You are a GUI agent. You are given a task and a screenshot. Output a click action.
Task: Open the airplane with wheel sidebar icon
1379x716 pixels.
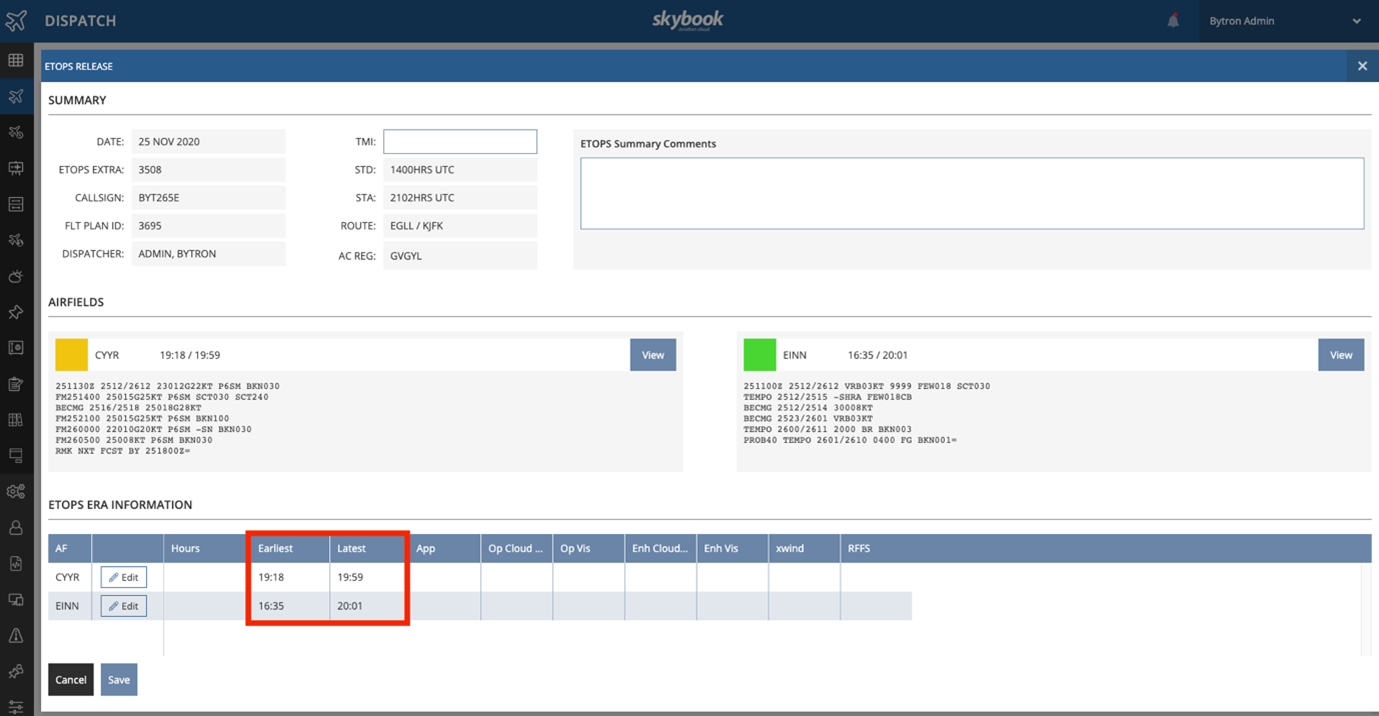16,132
